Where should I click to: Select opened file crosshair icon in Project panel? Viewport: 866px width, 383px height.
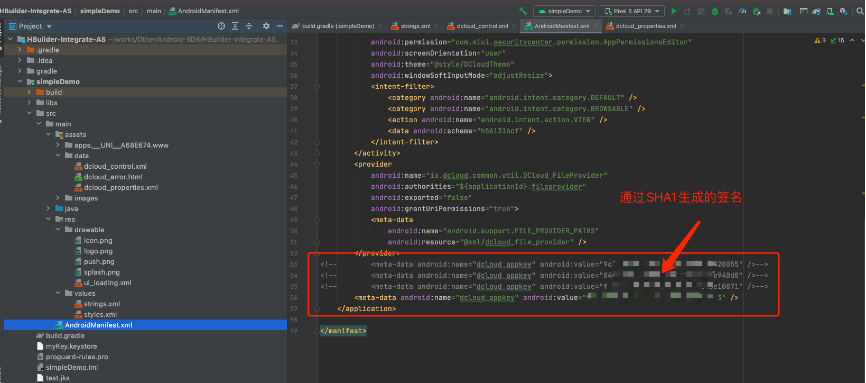coord(221,26)
